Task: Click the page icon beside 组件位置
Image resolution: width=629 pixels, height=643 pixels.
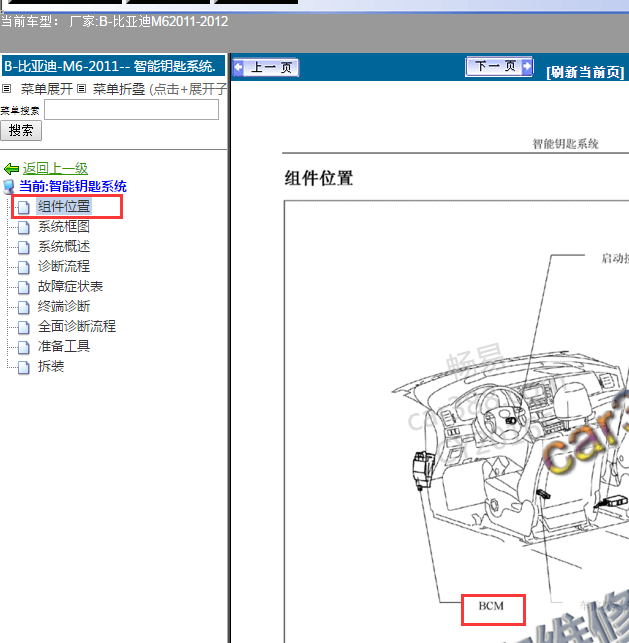Action: [24, 207]
